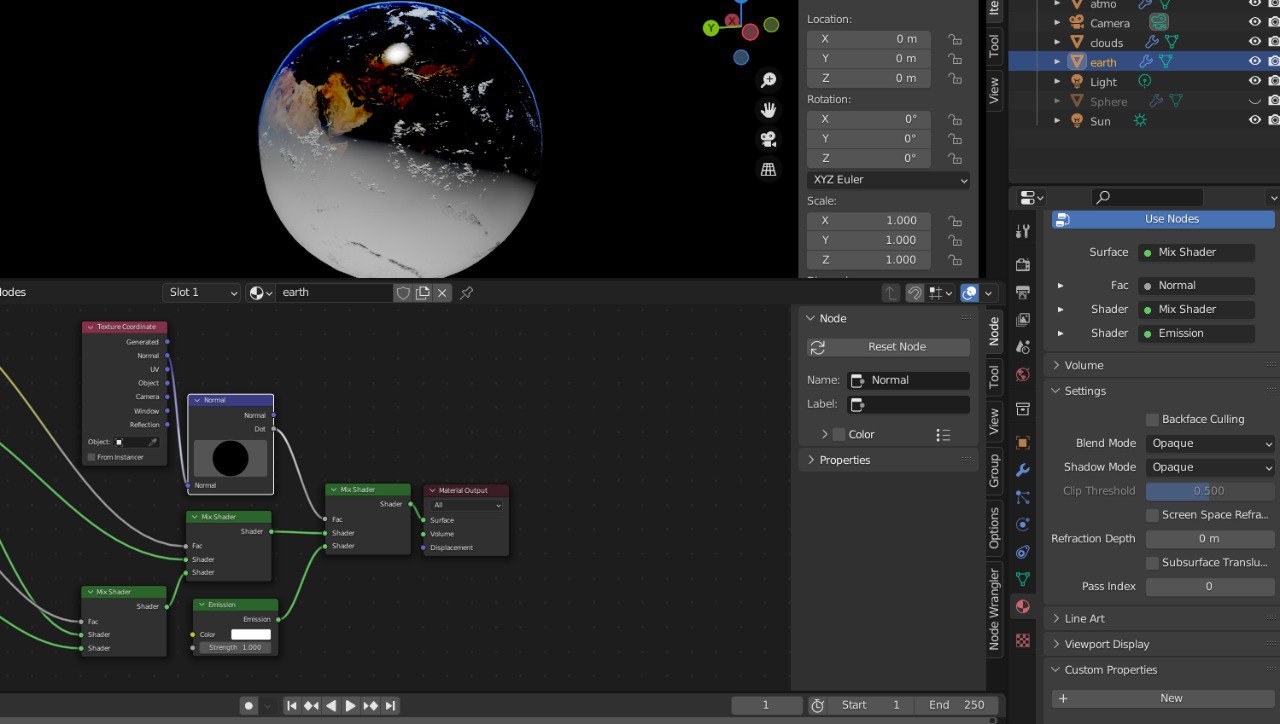1280x724 pixels.
Task: Click the Use Nodes button
Action: tap(1163, 219)
